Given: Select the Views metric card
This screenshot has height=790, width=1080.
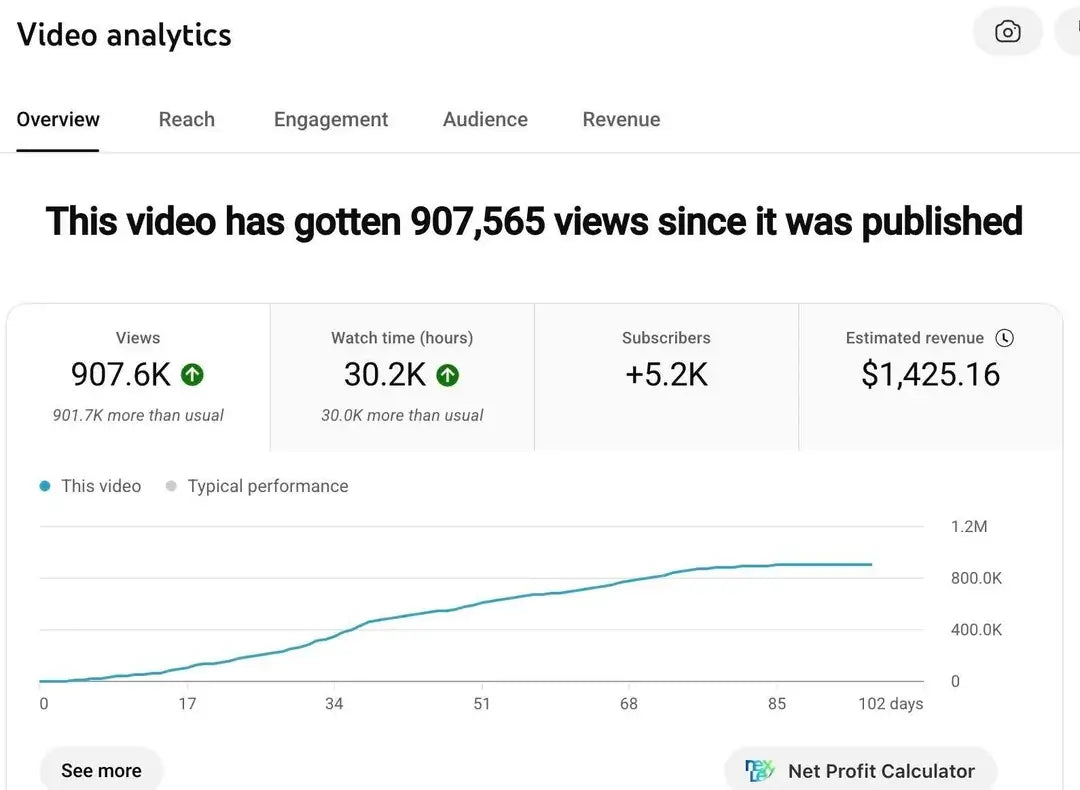Looking at the screenshot, I should pyautogui.click(x=138, y=377).
